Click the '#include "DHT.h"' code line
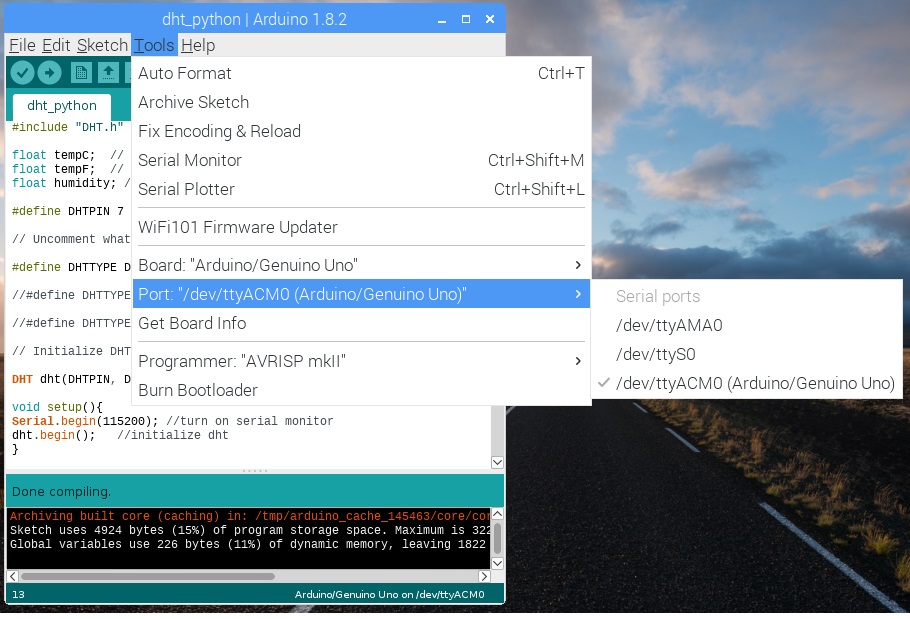Screen dimensions: 910x619 [67, 127]
